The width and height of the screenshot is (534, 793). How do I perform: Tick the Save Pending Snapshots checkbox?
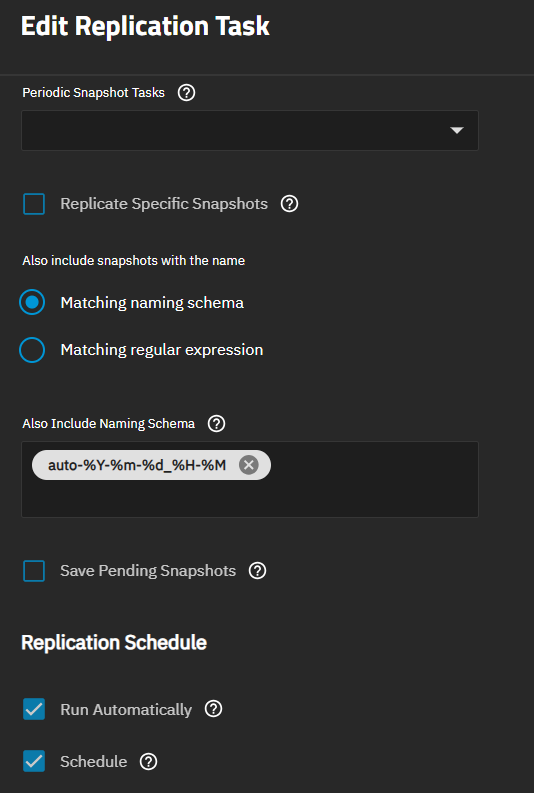point(34,571)
